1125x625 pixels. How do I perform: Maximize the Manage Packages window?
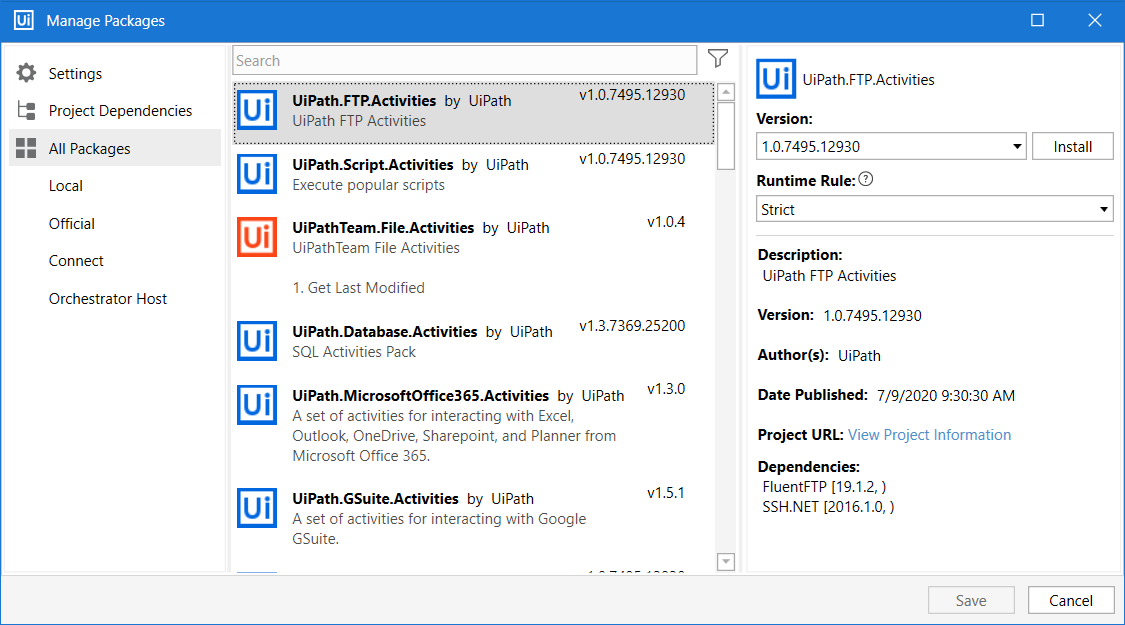tap(1037, 20)
